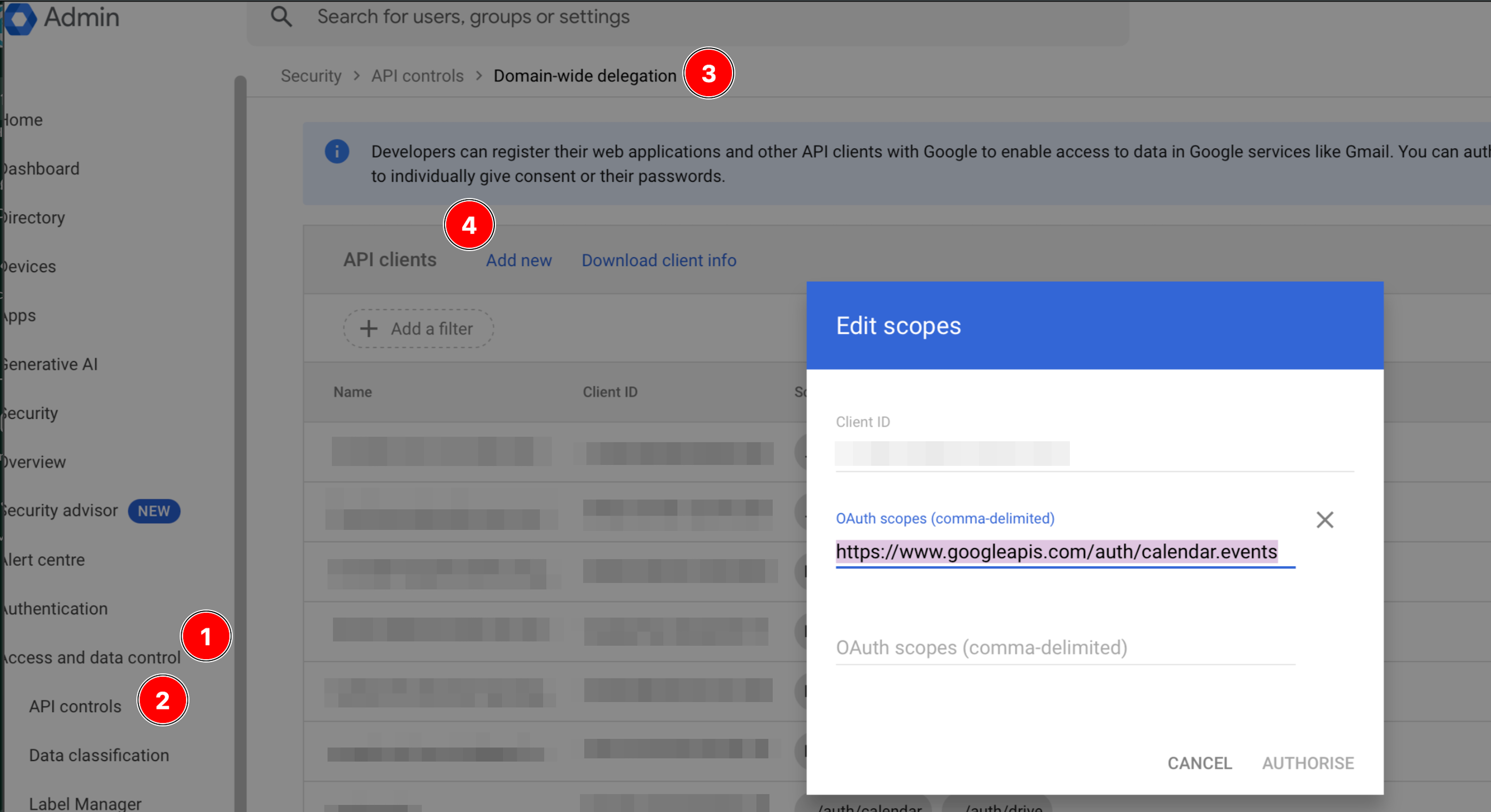The width and height of the screenshot is (1491, 812).
Task: Click the Client ID column header
Action: click(x=609, y=392)
